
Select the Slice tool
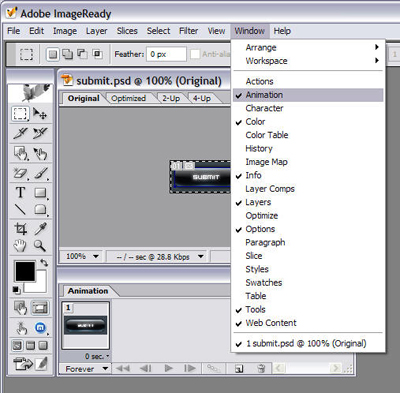click(x=20, y=133)
